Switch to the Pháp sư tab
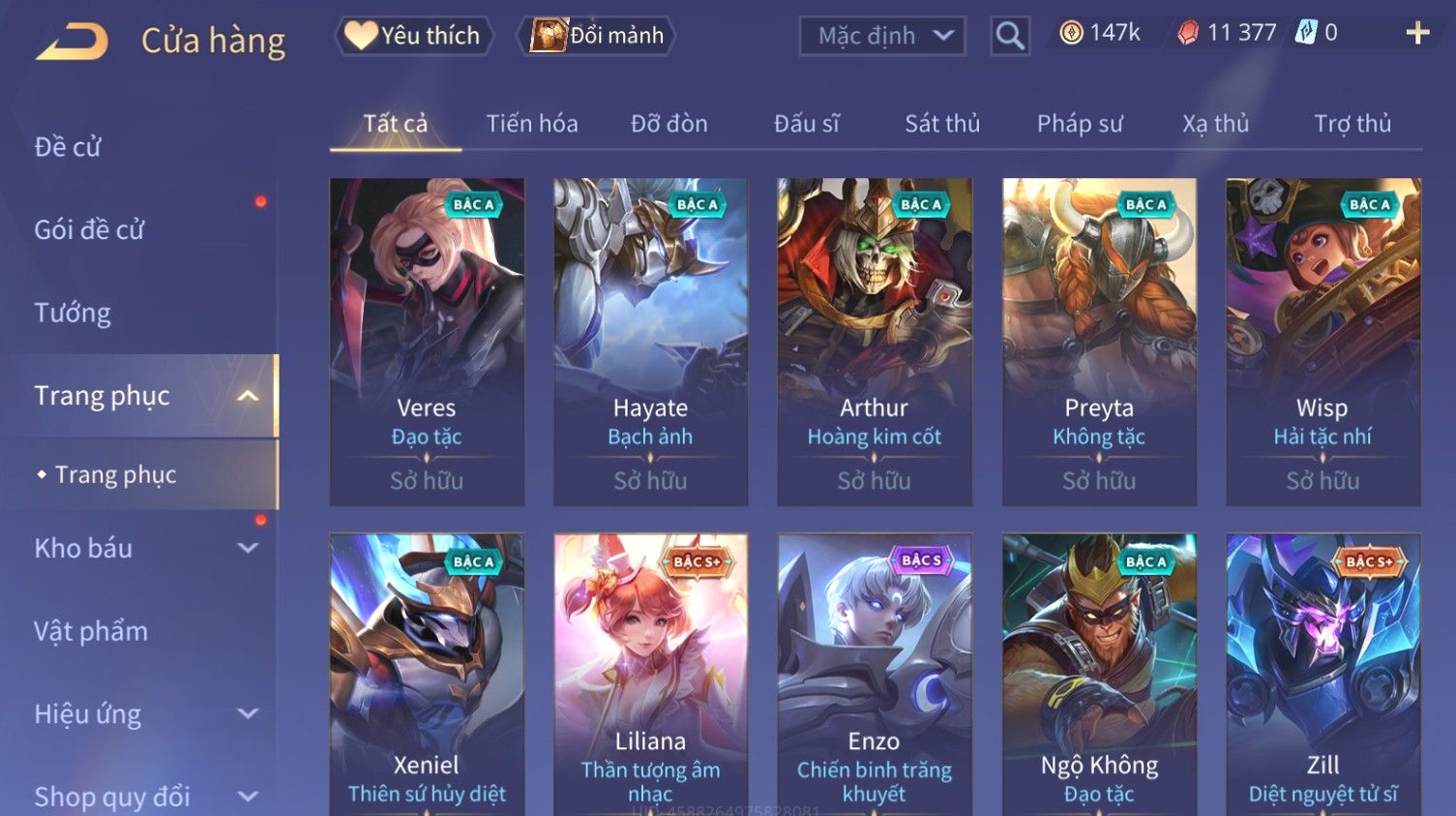The height and width of the screenshot is (816, 1456). pos(1080,124)
